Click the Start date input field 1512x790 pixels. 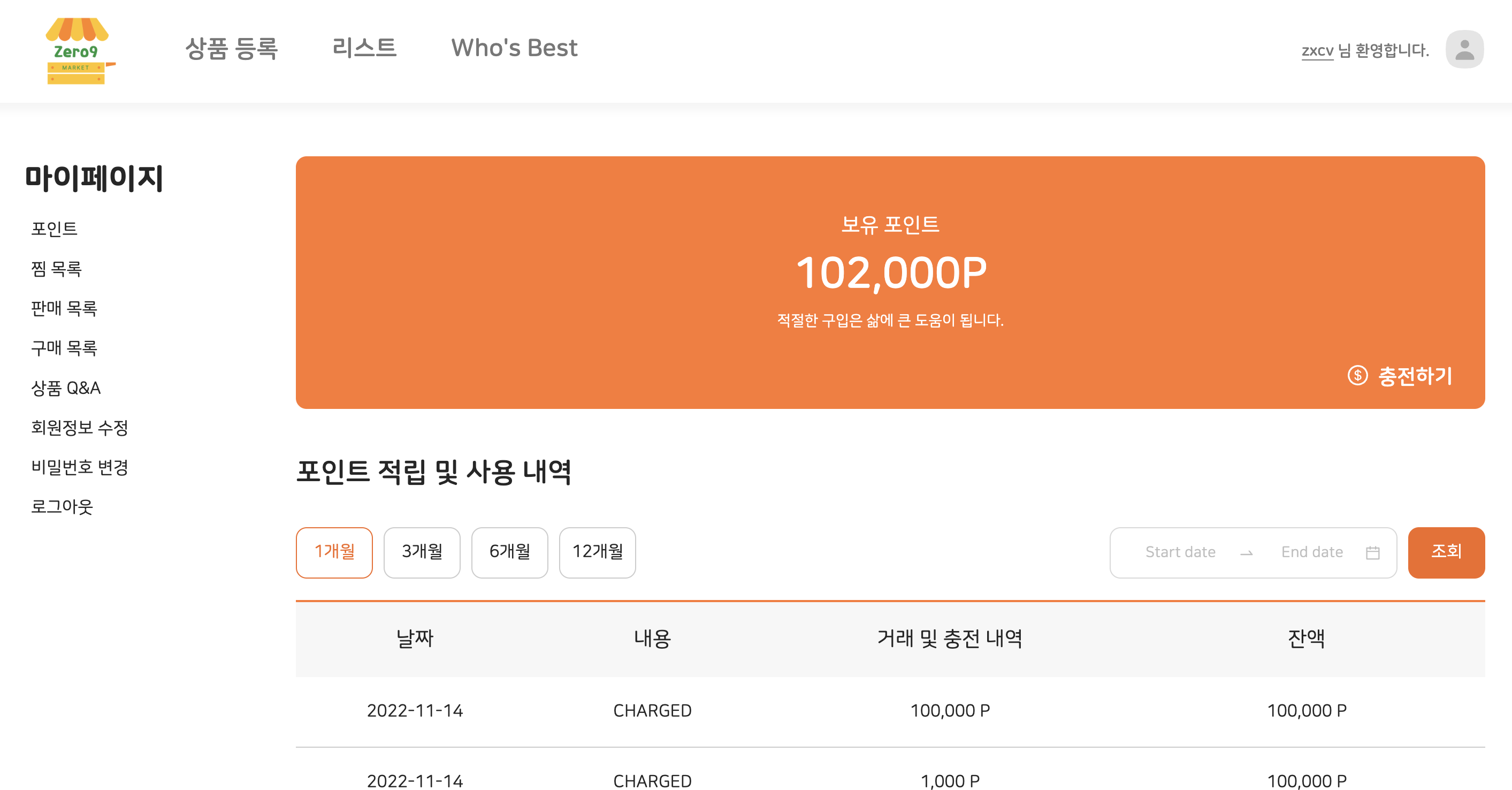(1180, 552)
